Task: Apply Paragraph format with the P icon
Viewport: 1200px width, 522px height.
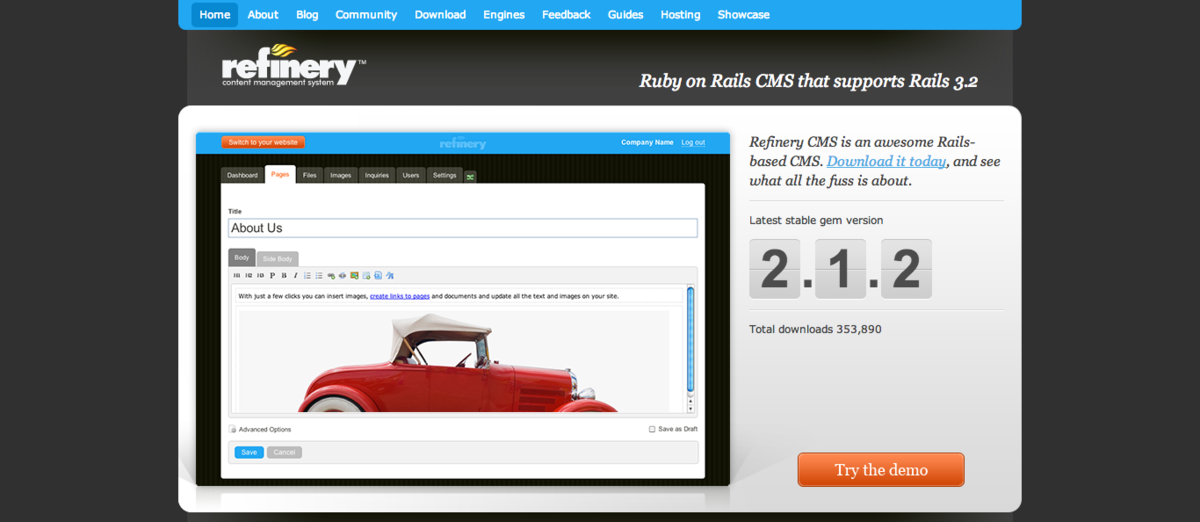Action: click(272, 275)
